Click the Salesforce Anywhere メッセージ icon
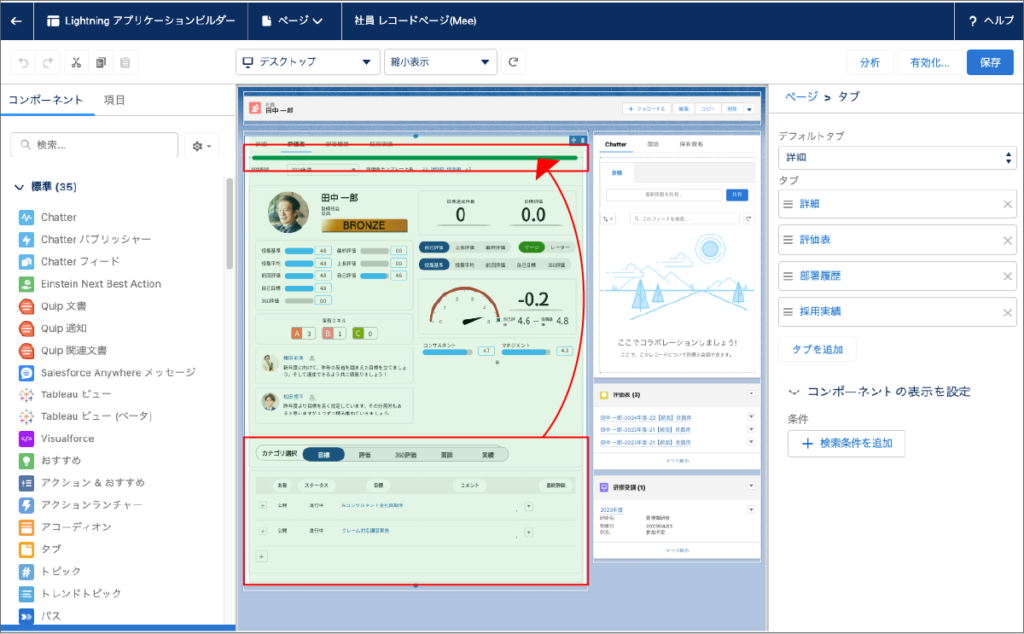This screenshot has width=1024, height=634. 26,373
